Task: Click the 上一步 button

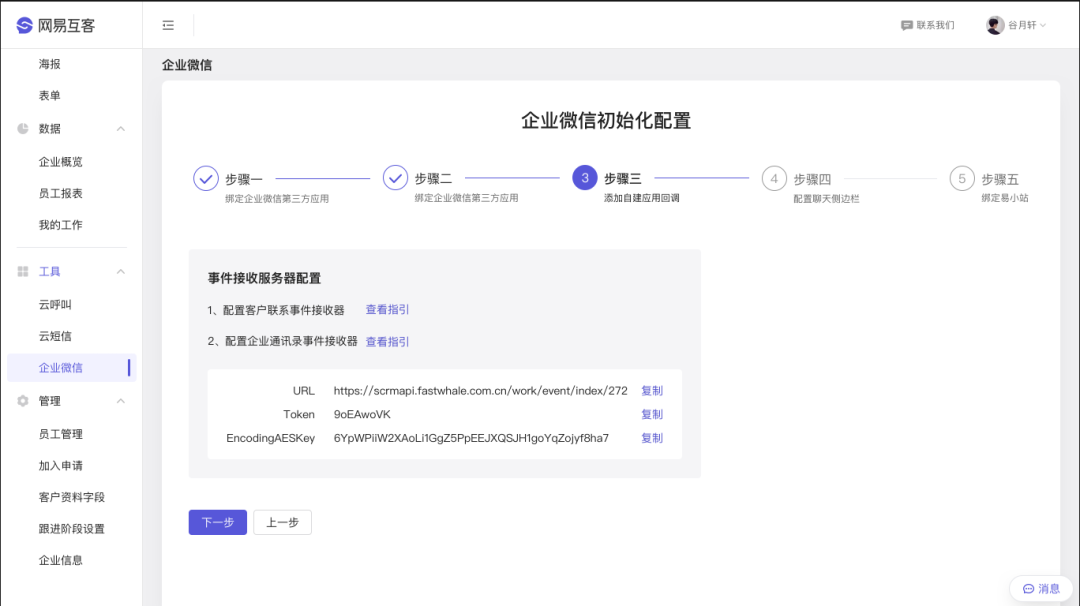Action: click(x=282, y=523)
